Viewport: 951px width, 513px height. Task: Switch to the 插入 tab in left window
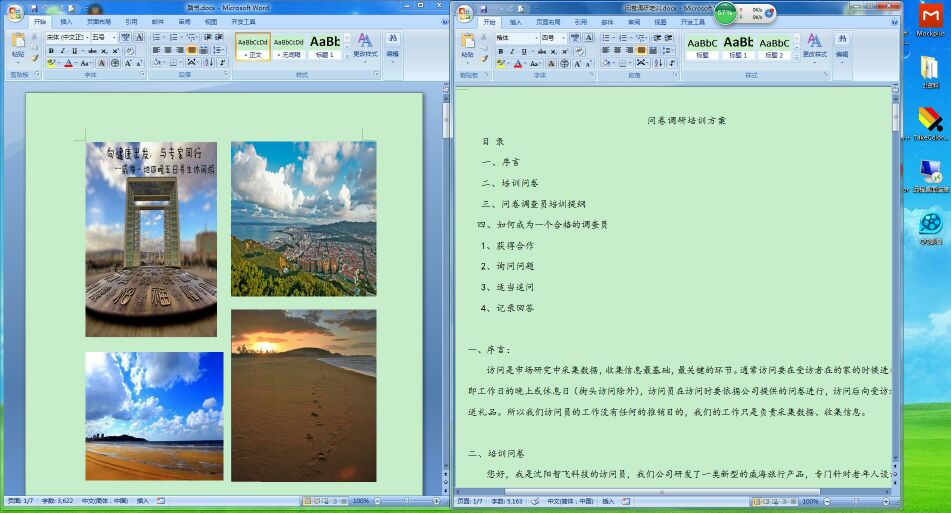click(x=66, y=21)
